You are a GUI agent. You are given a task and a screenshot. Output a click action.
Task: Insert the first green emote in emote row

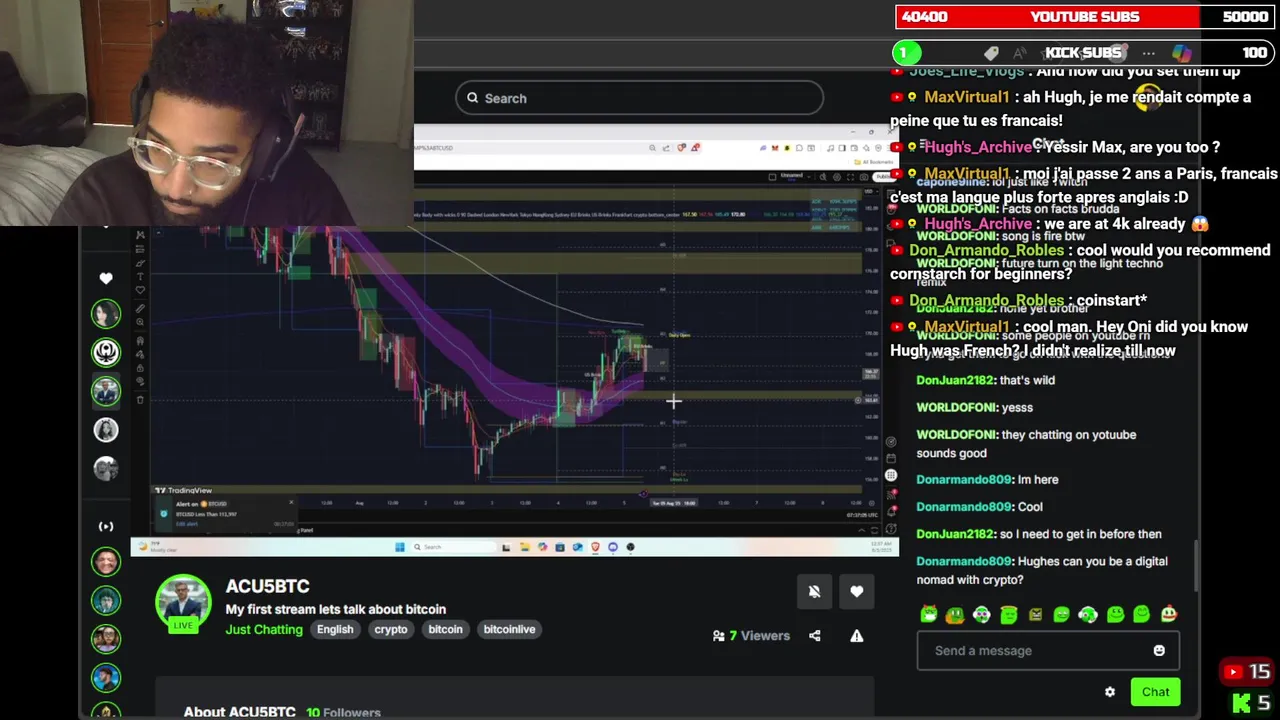pyautogui.click(x=929, y=615)
